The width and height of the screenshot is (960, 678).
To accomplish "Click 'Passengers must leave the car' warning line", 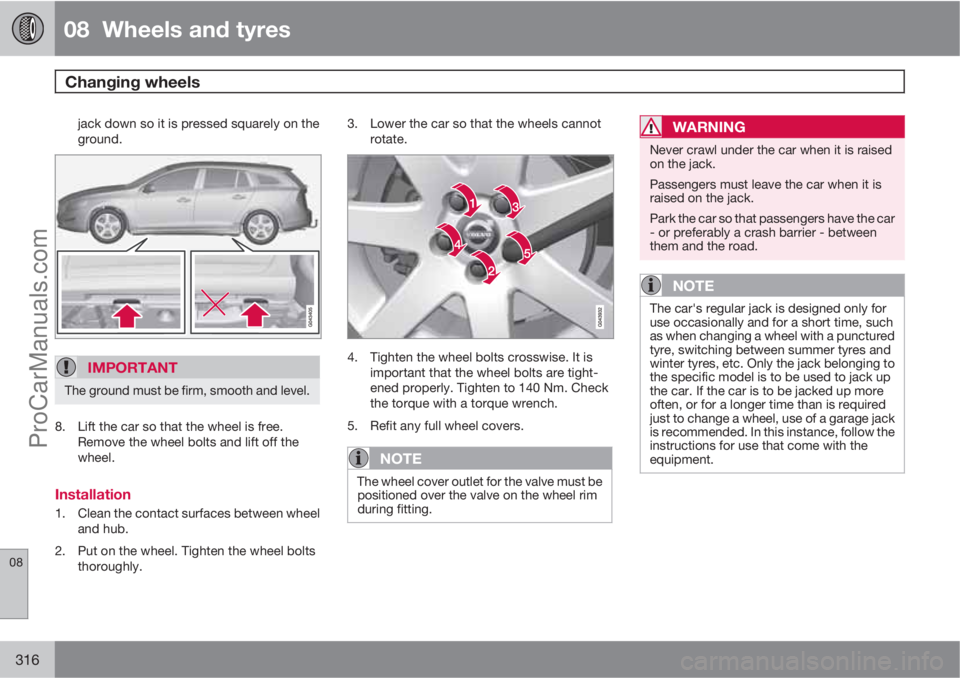I will (765, 191).
